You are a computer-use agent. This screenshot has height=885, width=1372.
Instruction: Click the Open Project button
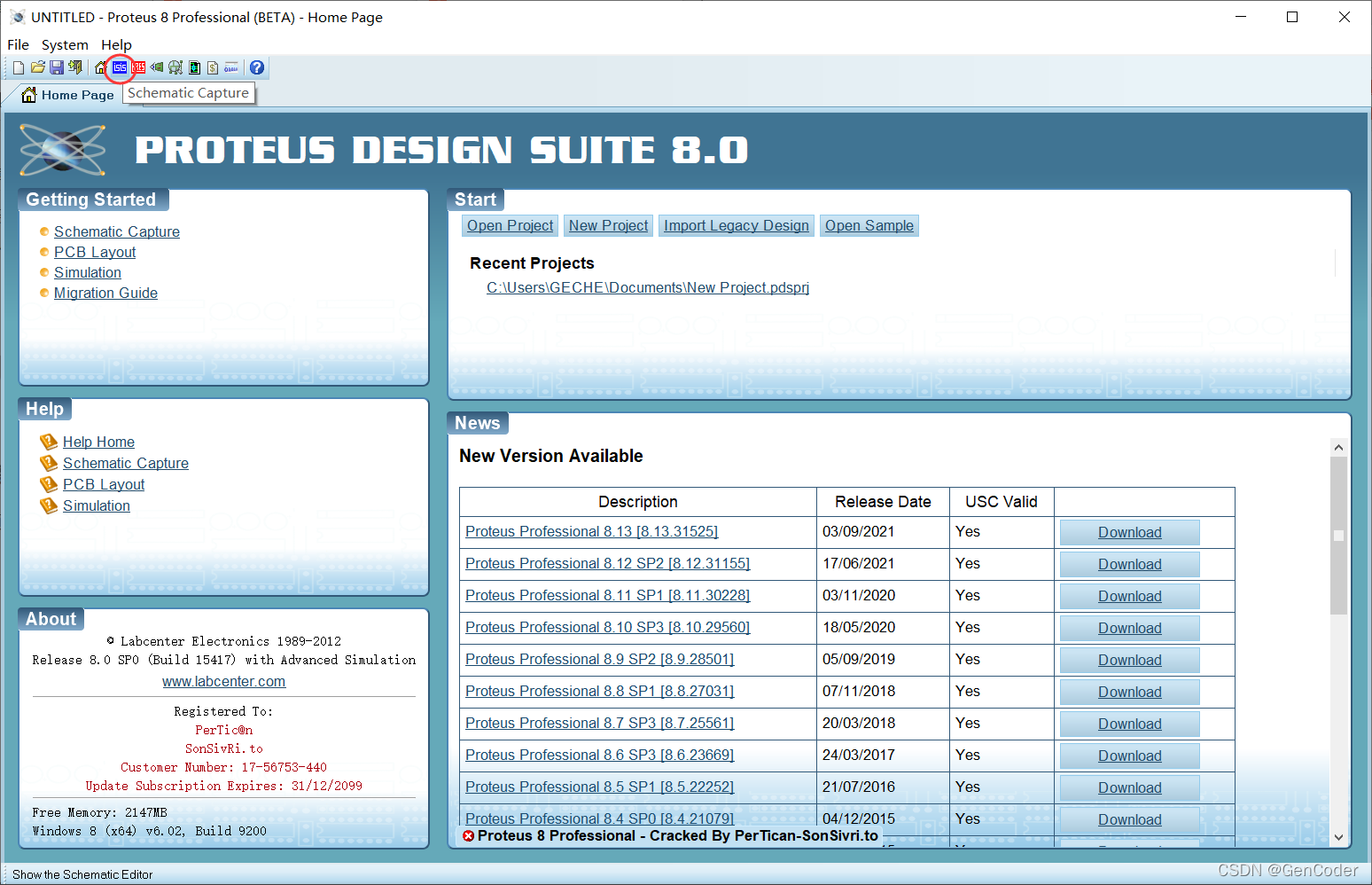tap(511, 225)
